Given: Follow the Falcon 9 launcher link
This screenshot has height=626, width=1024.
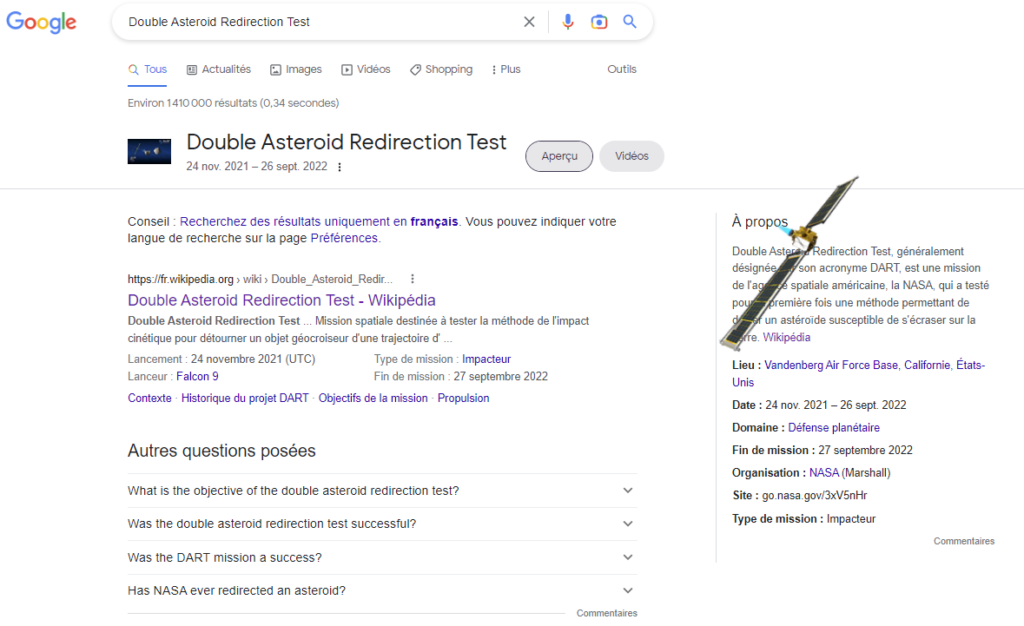Looking at the screenshot, I should click(197, 377).
